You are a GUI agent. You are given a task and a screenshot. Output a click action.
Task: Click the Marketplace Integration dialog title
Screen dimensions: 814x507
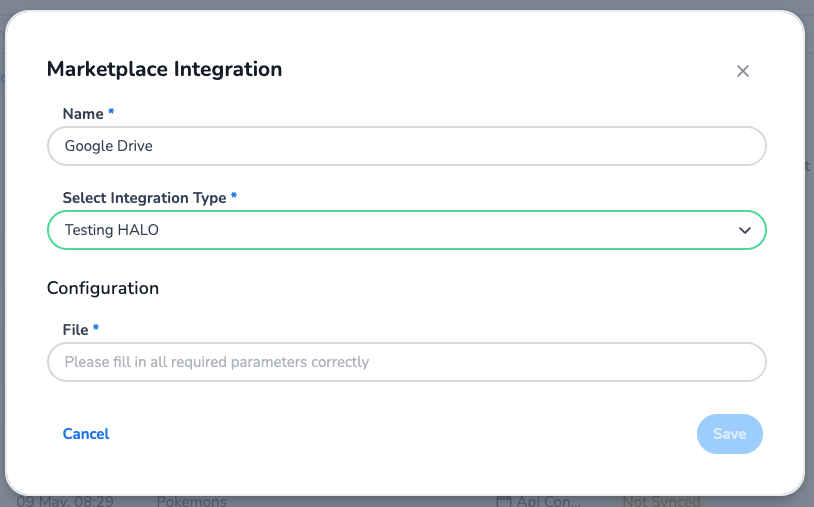click(164, 69)
